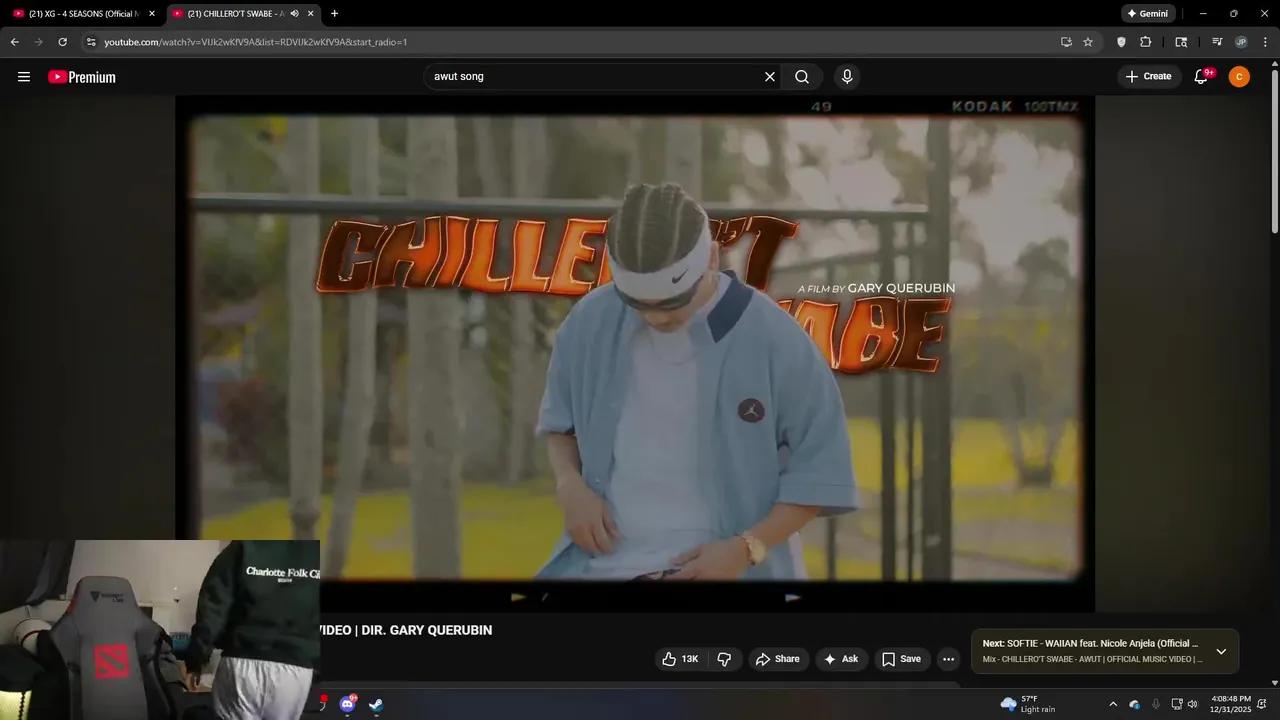Go to YouTube Premium home logo

[x=82, y=77]
